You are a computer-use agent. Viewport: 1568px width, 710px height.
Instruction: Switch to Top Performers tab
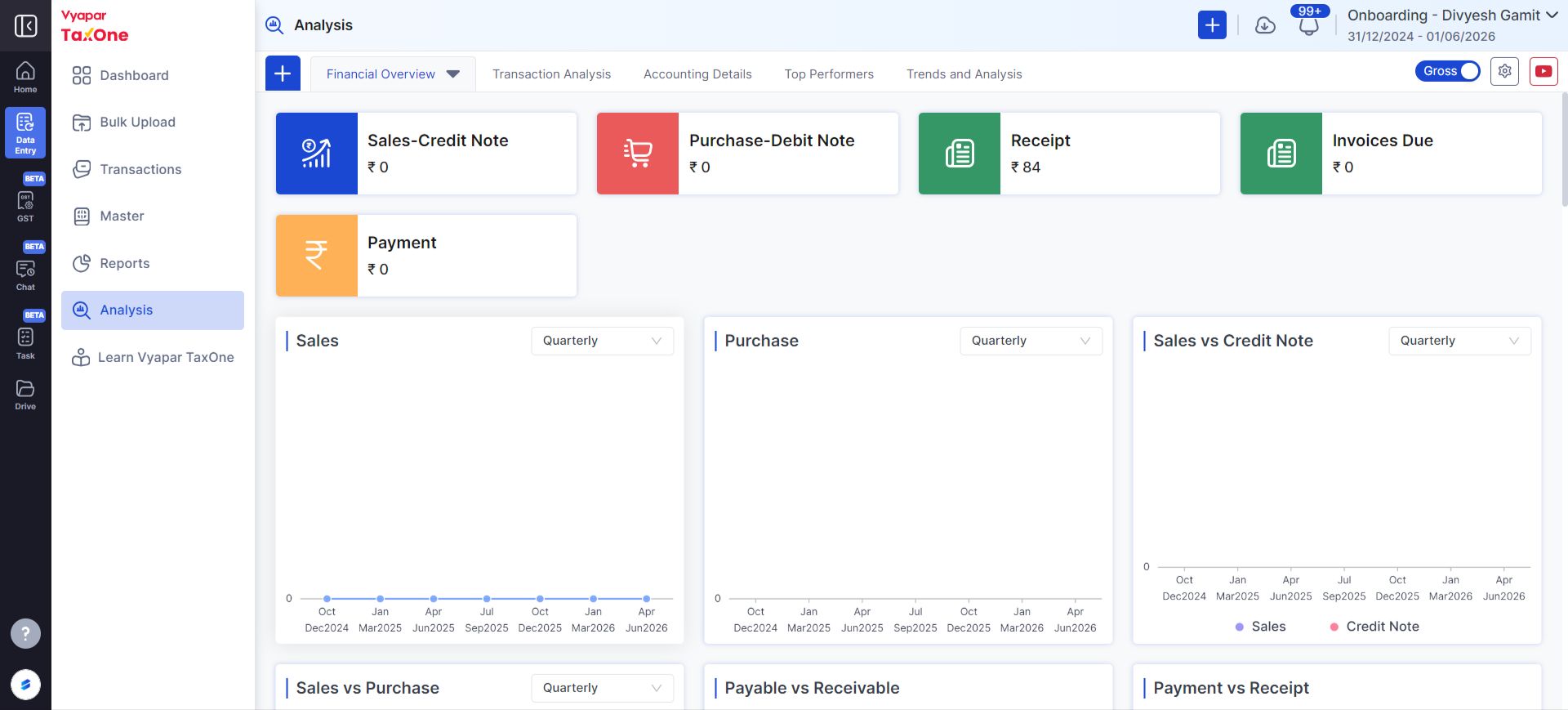[x=829, y=74]
